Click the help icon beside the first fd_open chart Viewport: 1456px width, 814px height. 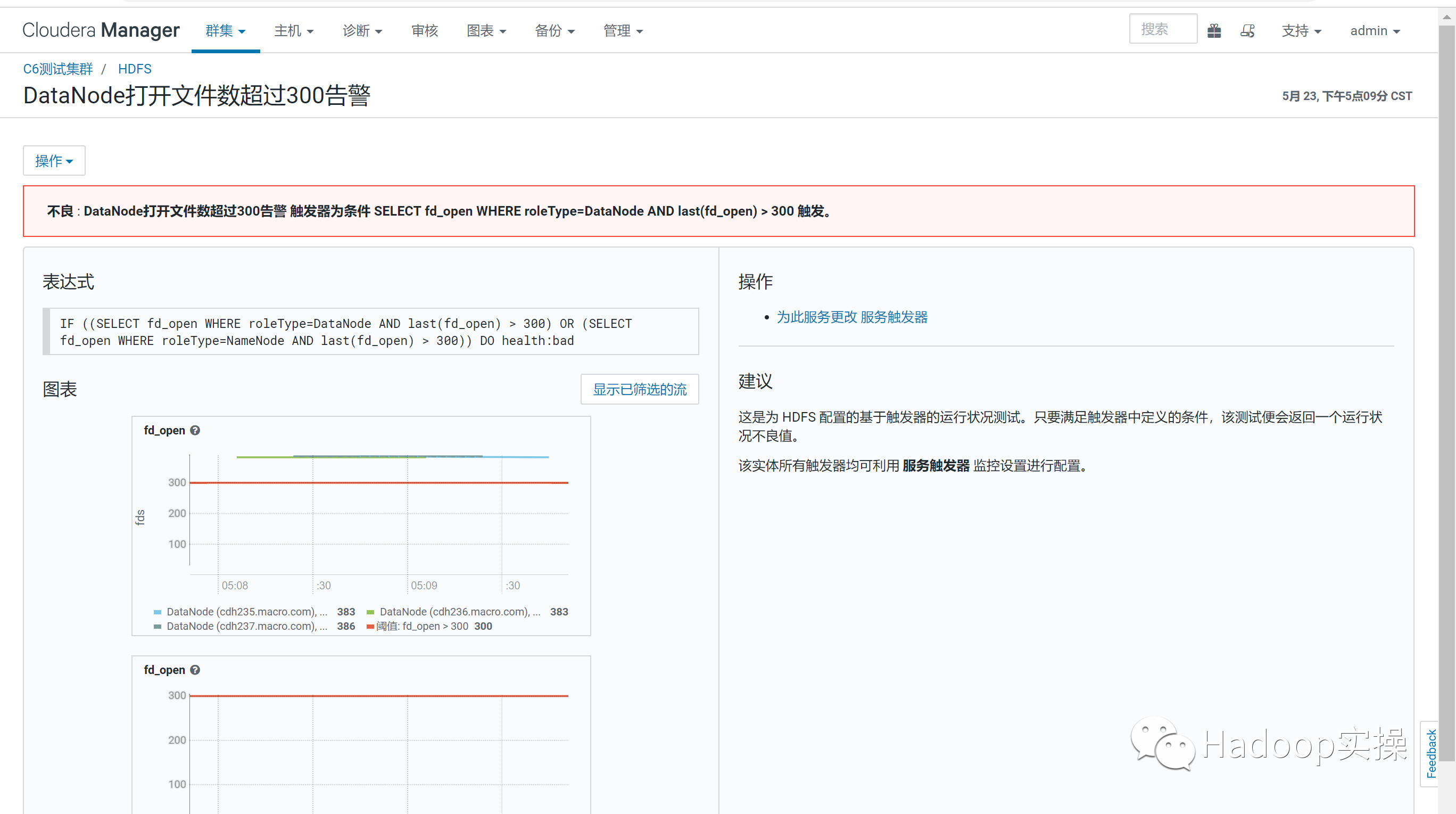pos(195,430)
